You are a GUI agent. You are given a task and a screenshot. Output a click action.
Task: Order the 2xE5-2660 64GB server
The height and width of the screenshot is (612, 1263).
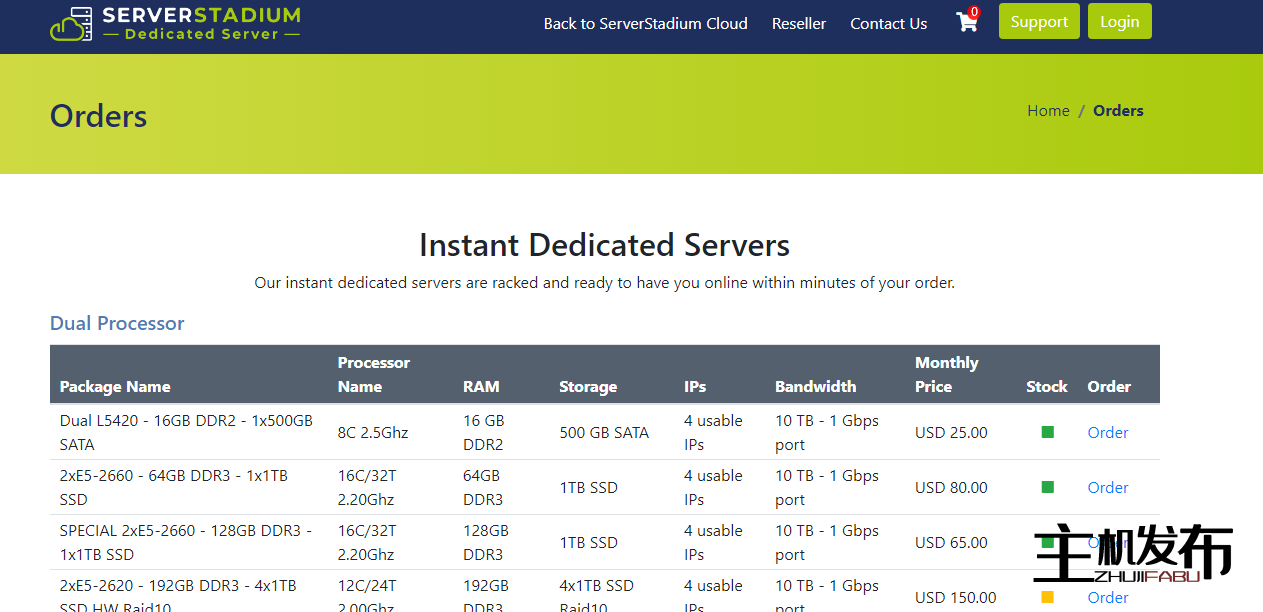point(1107,487)
